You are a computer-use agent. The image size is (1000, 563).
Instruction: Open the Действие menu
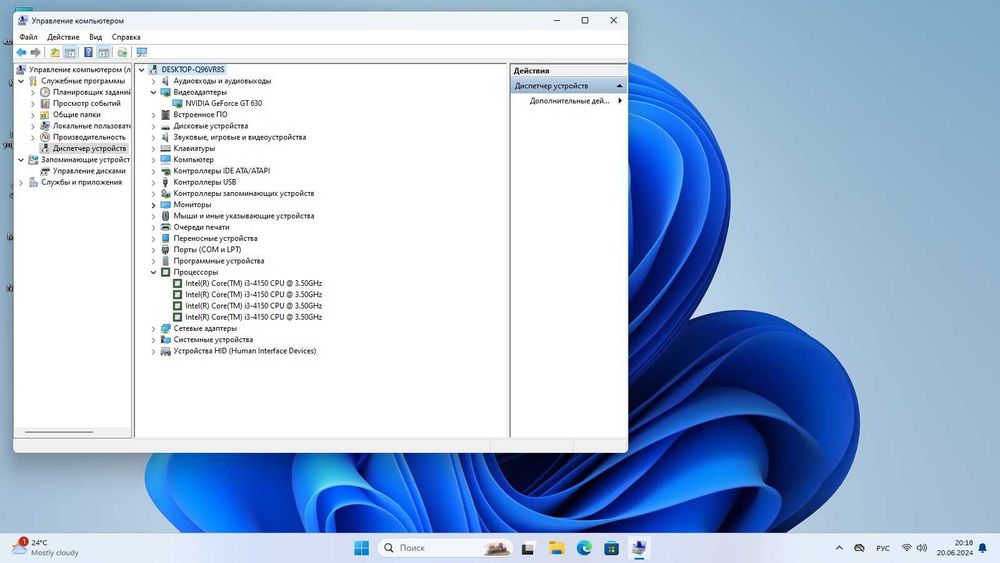click(63, 37)
